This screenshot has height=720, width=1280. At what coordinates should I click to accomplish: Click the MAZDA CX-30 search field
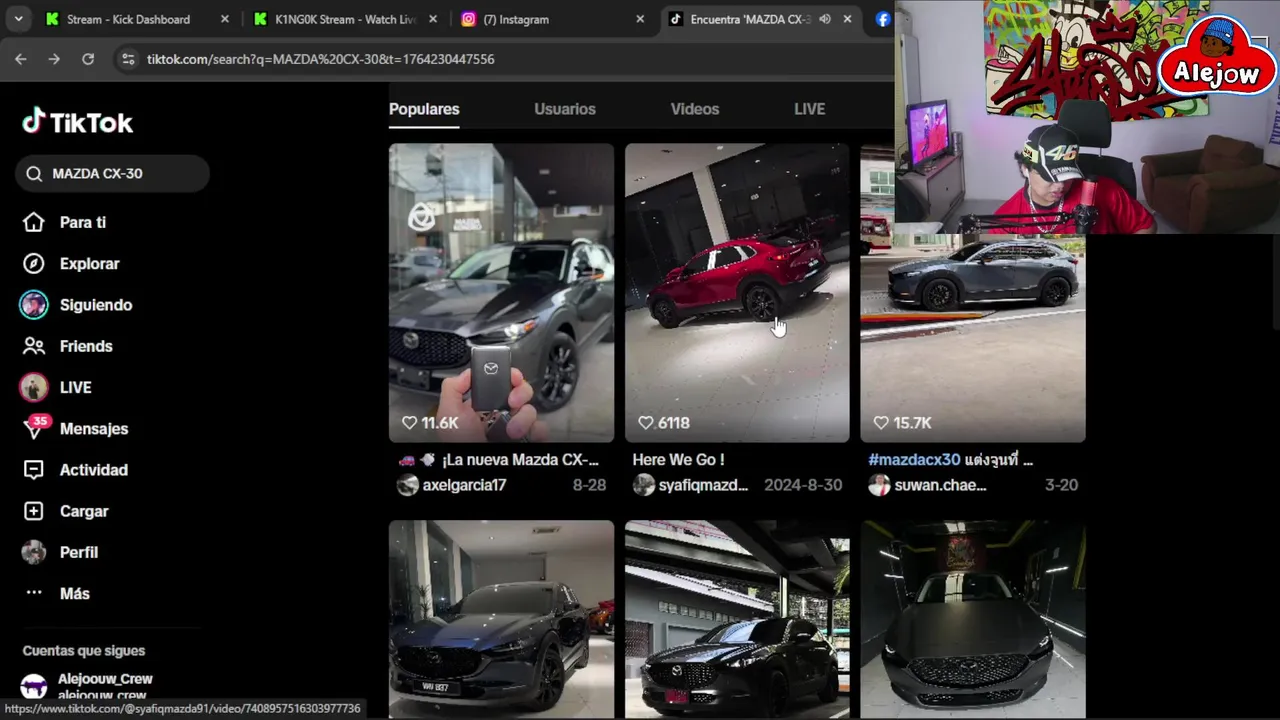click(112, 174)
